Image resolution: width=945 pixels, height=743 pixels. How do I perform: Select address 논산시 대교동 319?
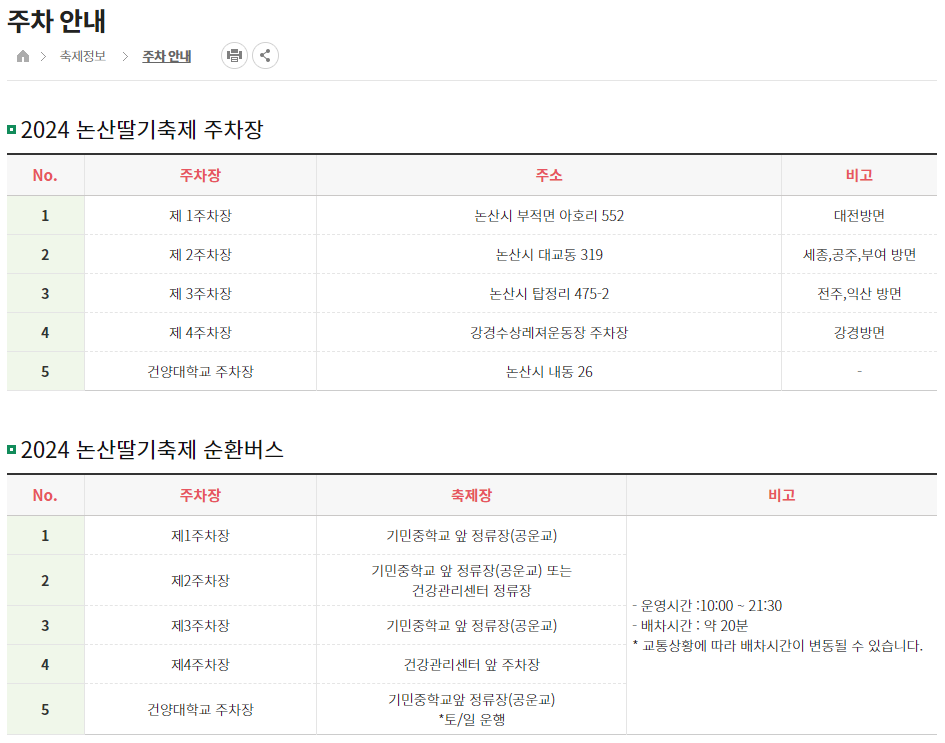(548, 255)
